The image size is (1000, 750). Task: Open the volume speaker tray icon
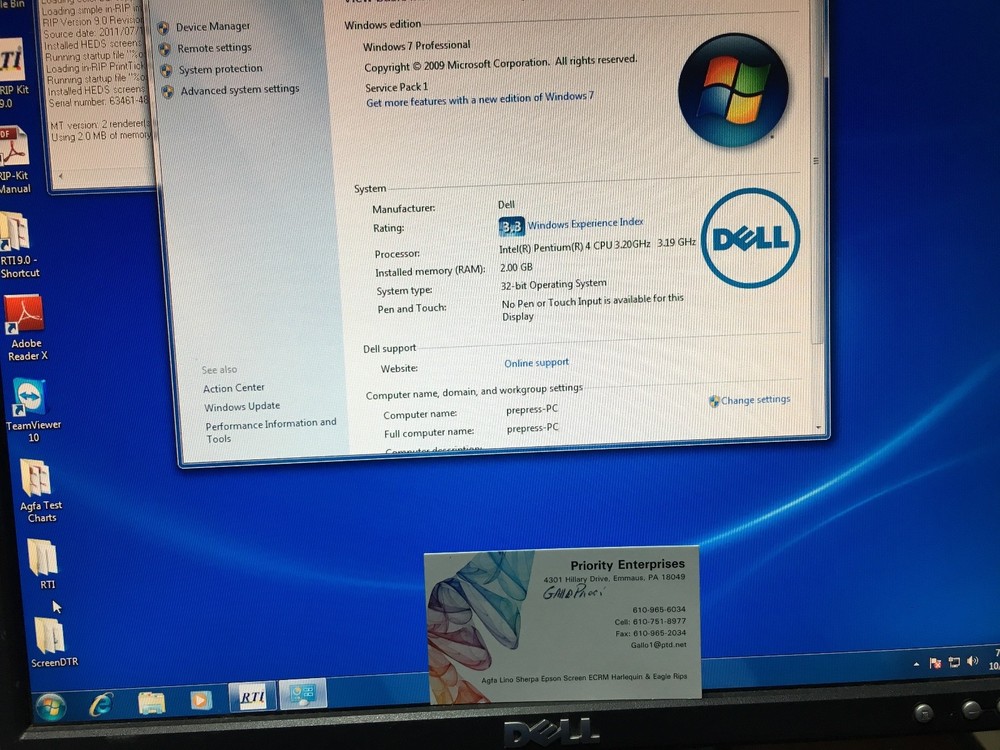[x=972, y=662]
